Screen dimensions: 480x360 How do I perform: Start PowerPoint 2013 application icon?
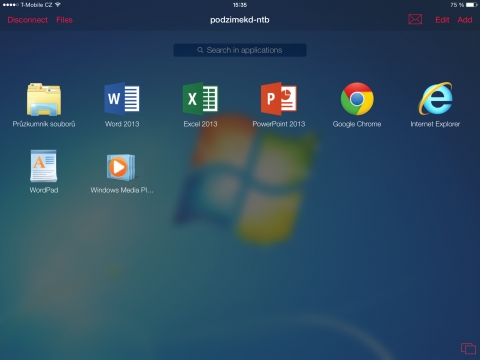[x=279, y=99]
